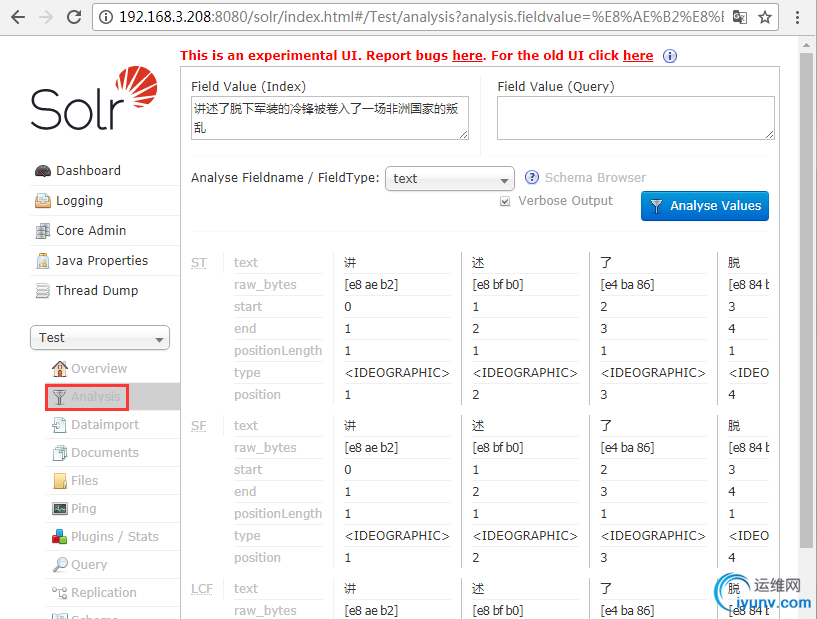Click the Analyse Values button

pos(704,206)
